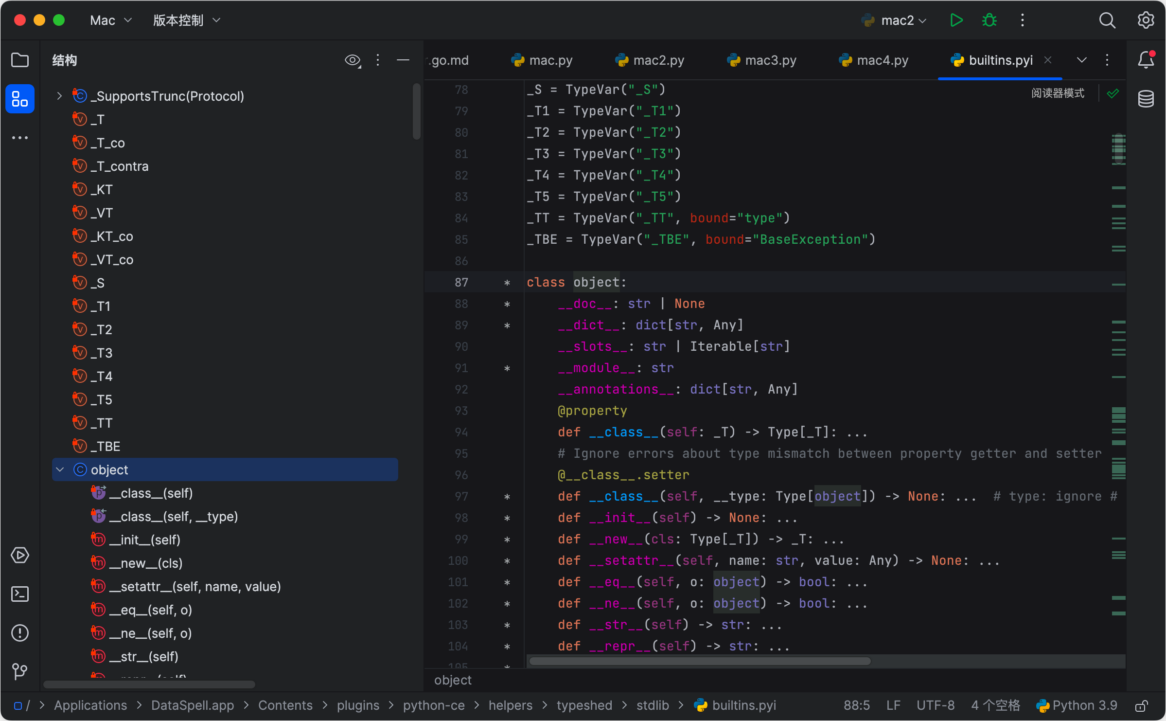This screenshot has height=721, width=1166.
Task: Switch to the mac2.py tab
Action: click(x=650, y=60)
